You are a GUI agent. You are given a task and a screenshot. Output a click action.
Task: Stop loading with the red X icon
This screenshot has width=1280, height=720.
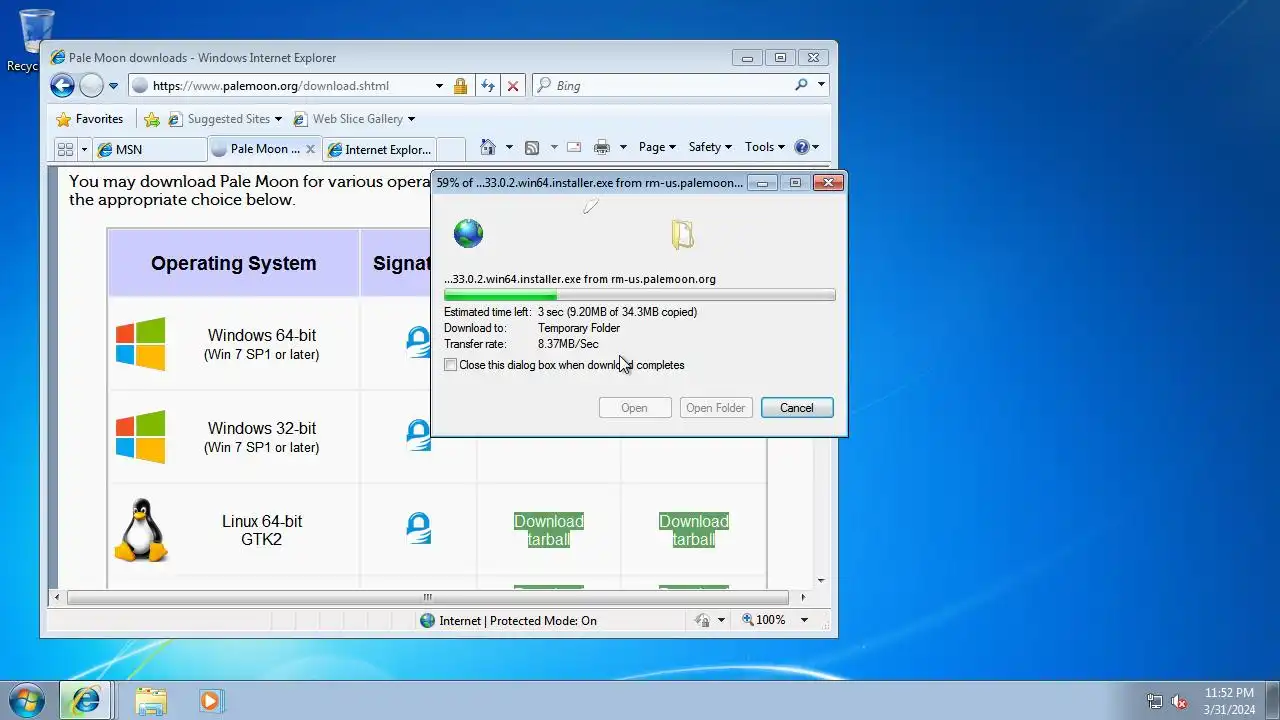pyautogui.click(x=513, y=86)
